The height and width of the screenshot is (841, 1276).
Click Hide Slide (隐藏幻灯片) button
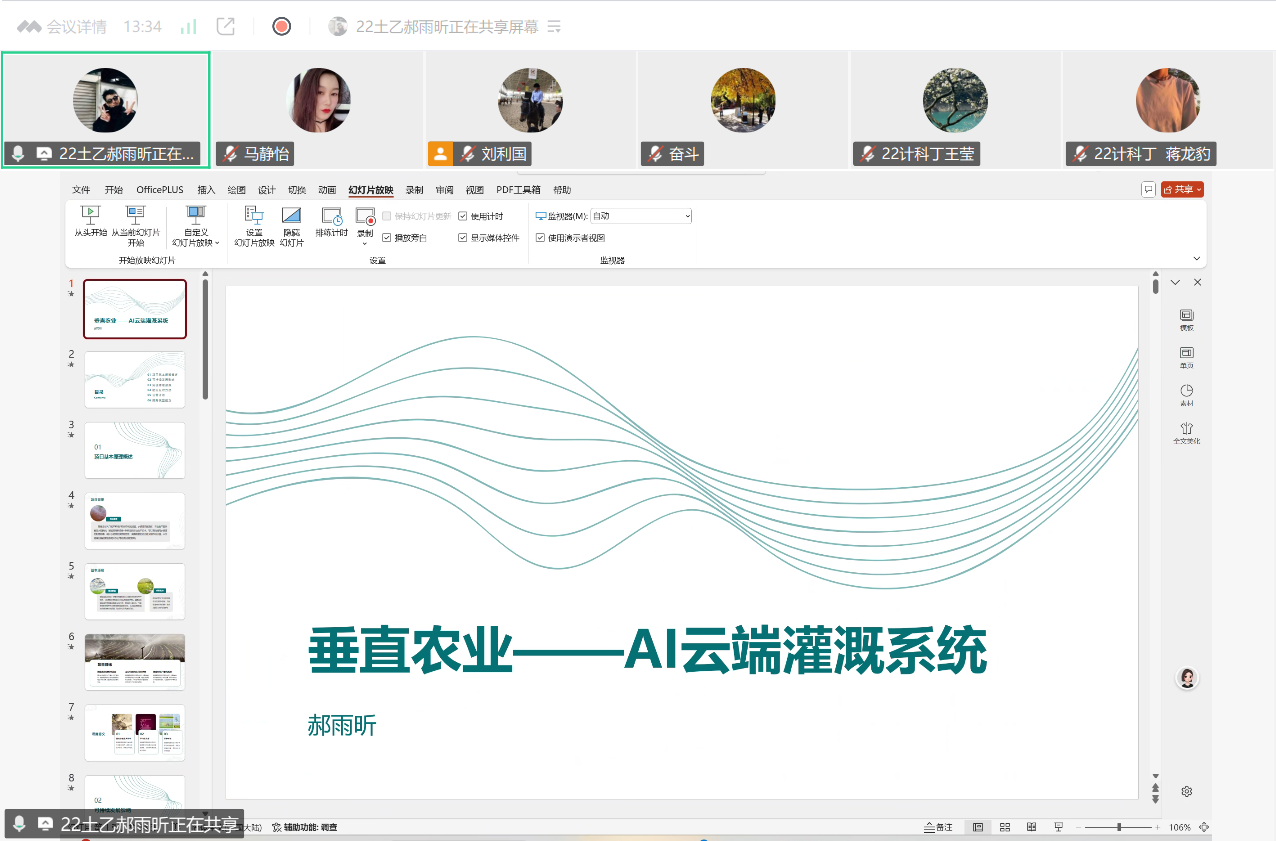coord(292,226)
